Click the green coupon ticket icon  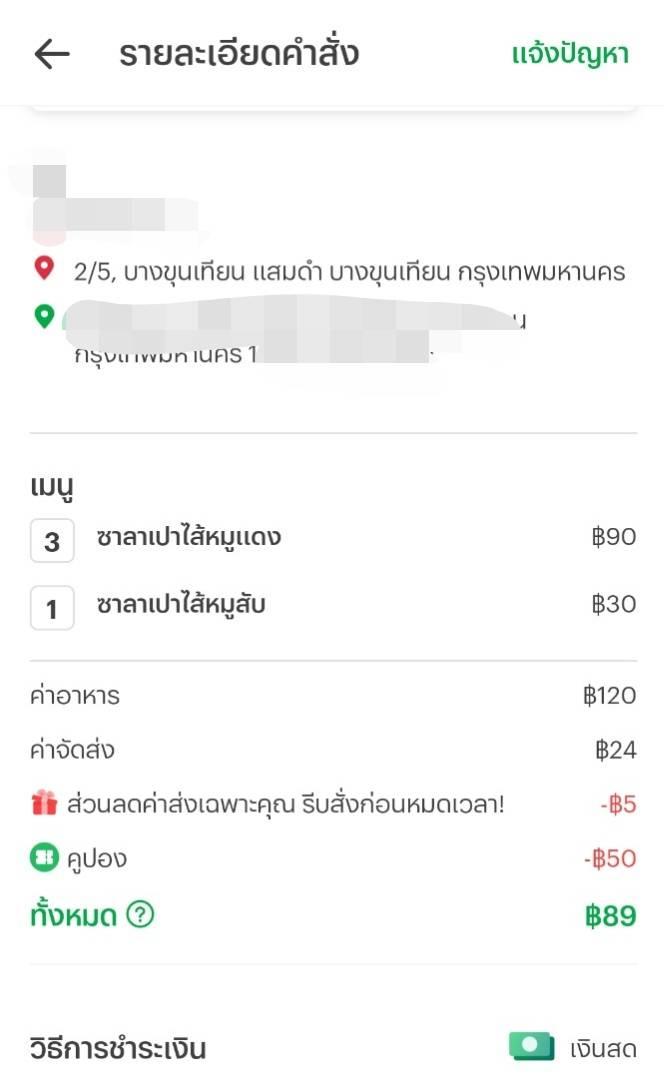click(x=44, y=858)
